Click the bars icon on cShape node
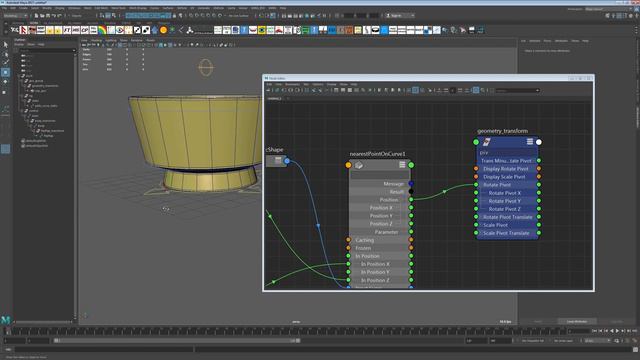This screenshot has height=360, width=640. tap(278, 160)
